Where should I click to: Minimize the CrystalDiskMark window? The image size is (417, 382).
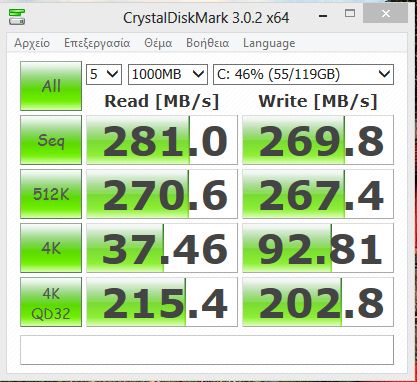(323, 15)
